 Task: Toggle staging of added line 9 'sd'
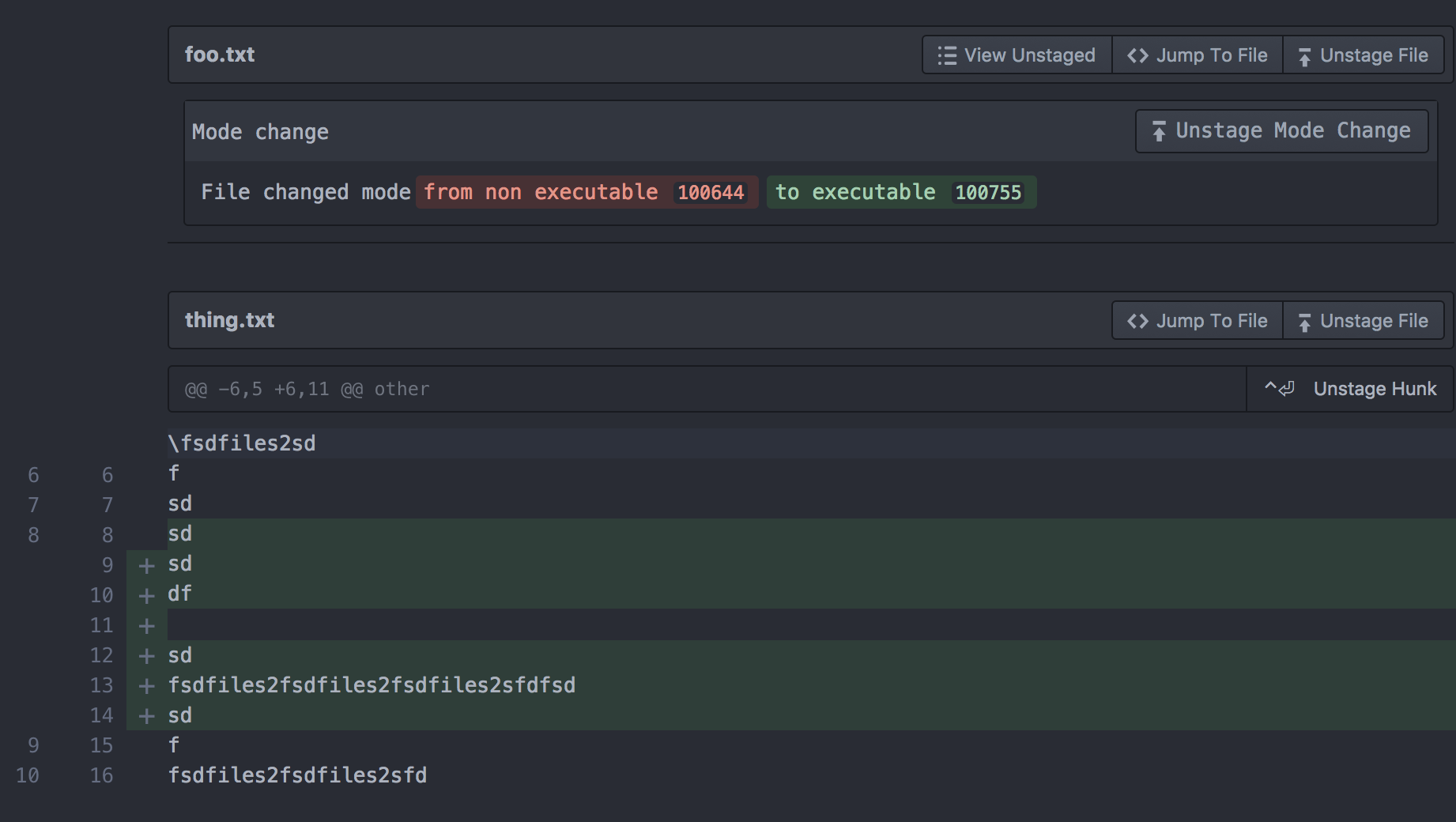click(x=146, y=564)
